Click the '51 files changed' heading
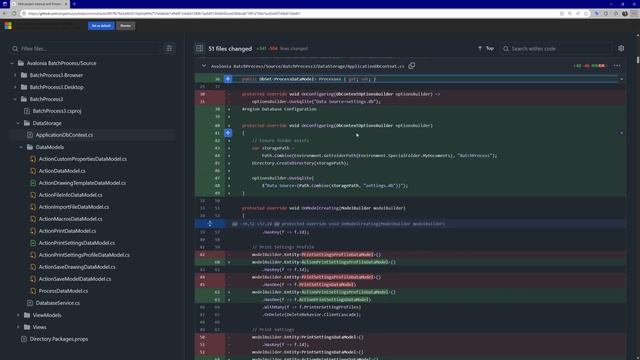Viewport: 640px width, 360px height. [230, 49]
